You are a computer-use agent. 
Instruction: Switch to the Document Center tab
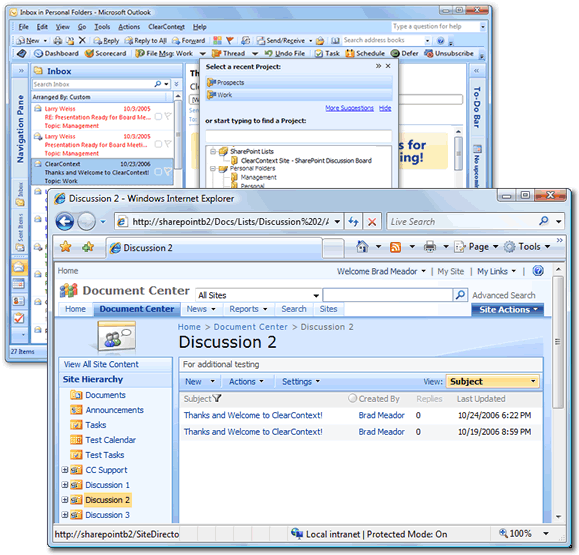pyautogui.click(x=137, y=309)
